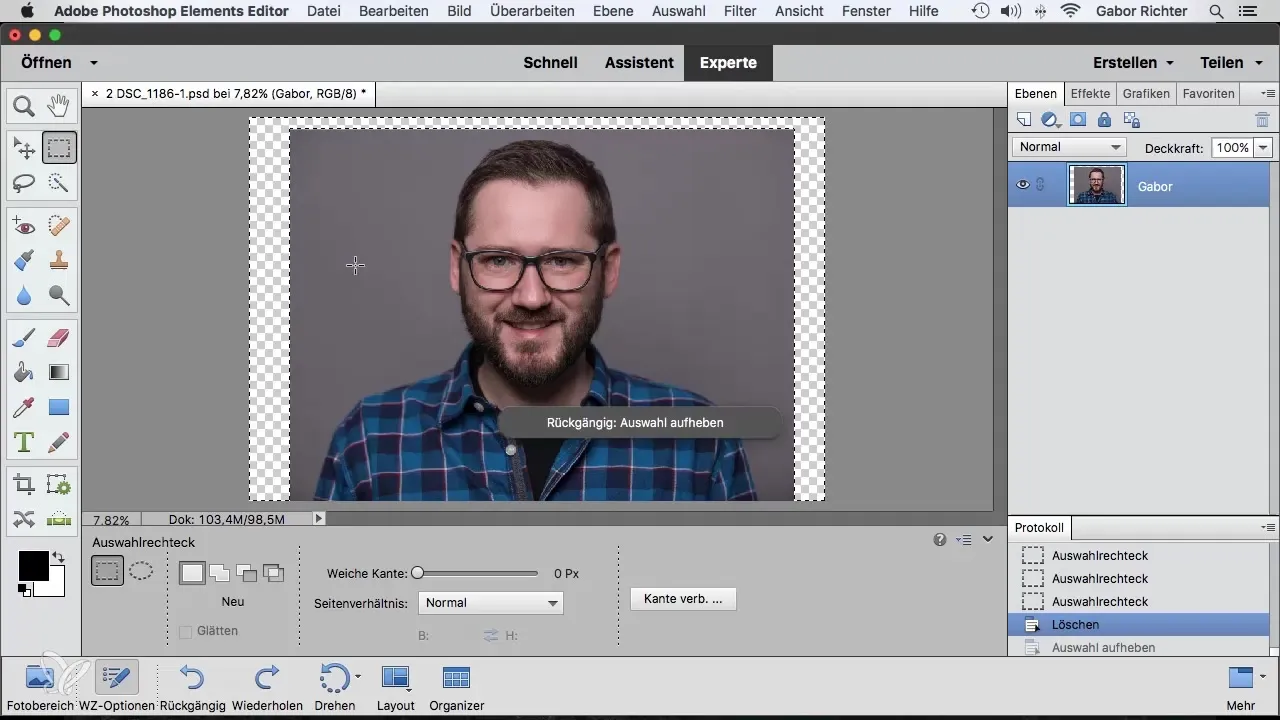The image size is (1280, 720).
Task: Click the Weiche Kante slider handle
Action: click(x=418, y=573)
